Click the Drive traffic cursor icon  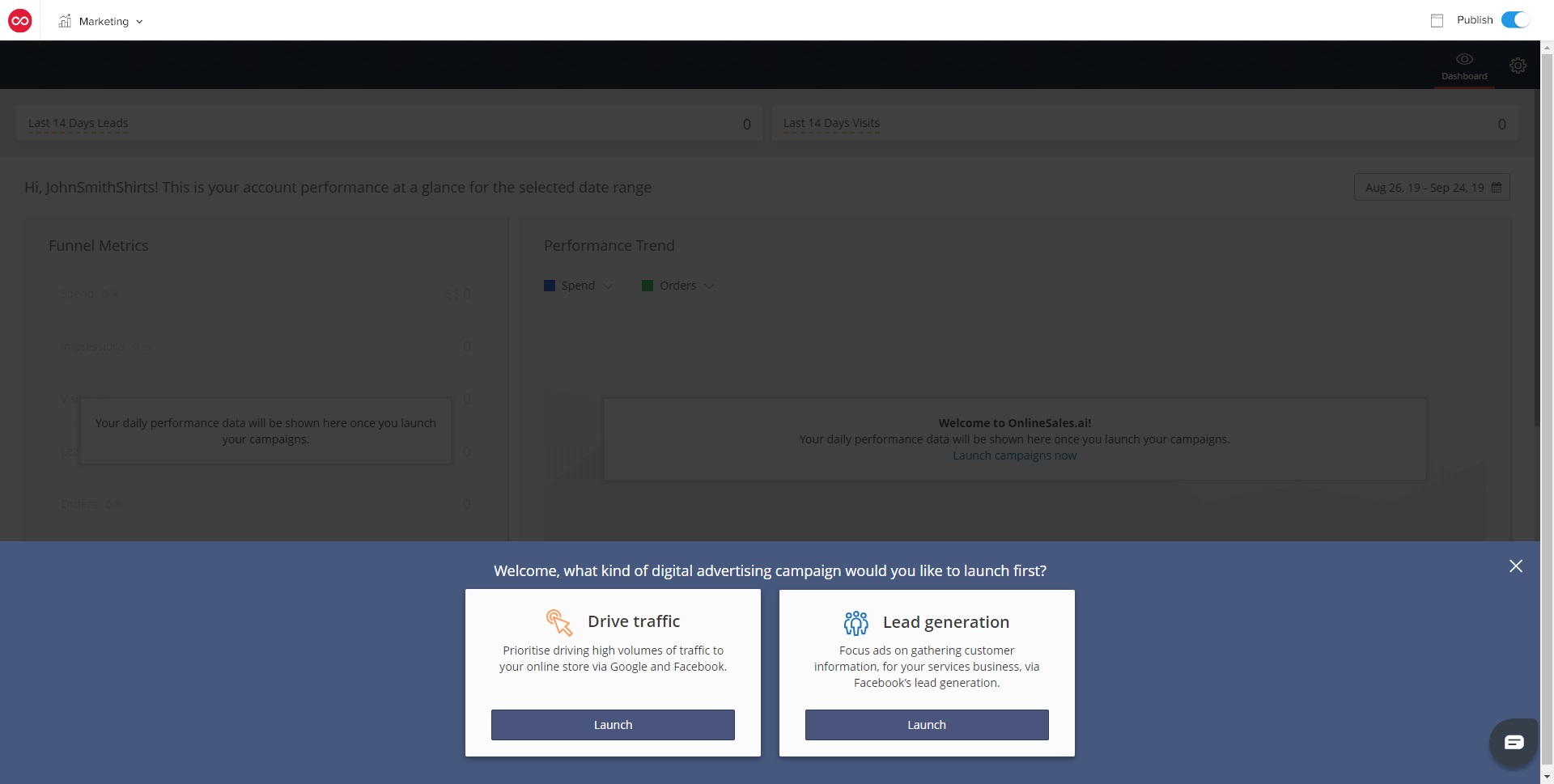(559, 622)
